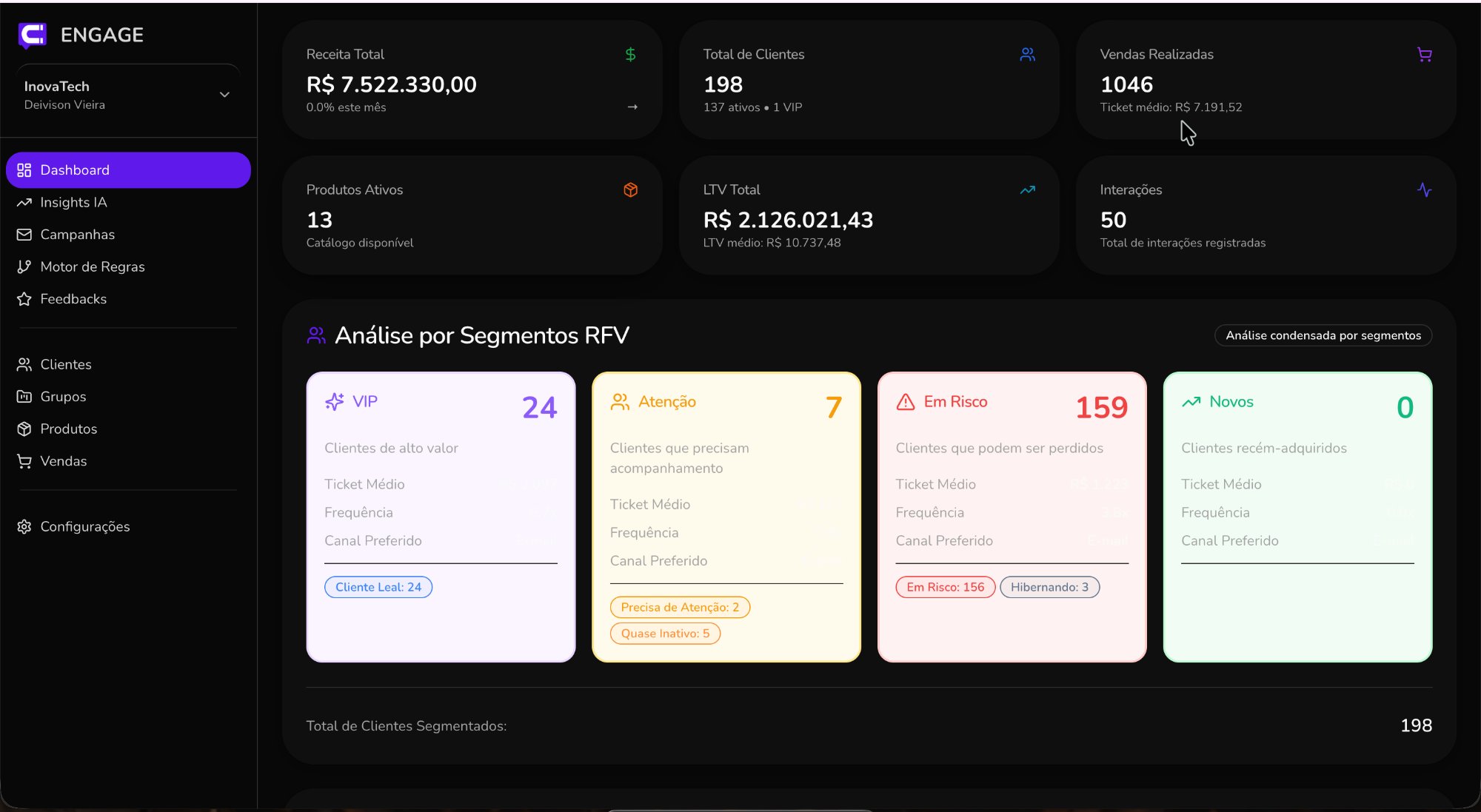Open the Clientes menu entry

point(66,364)
